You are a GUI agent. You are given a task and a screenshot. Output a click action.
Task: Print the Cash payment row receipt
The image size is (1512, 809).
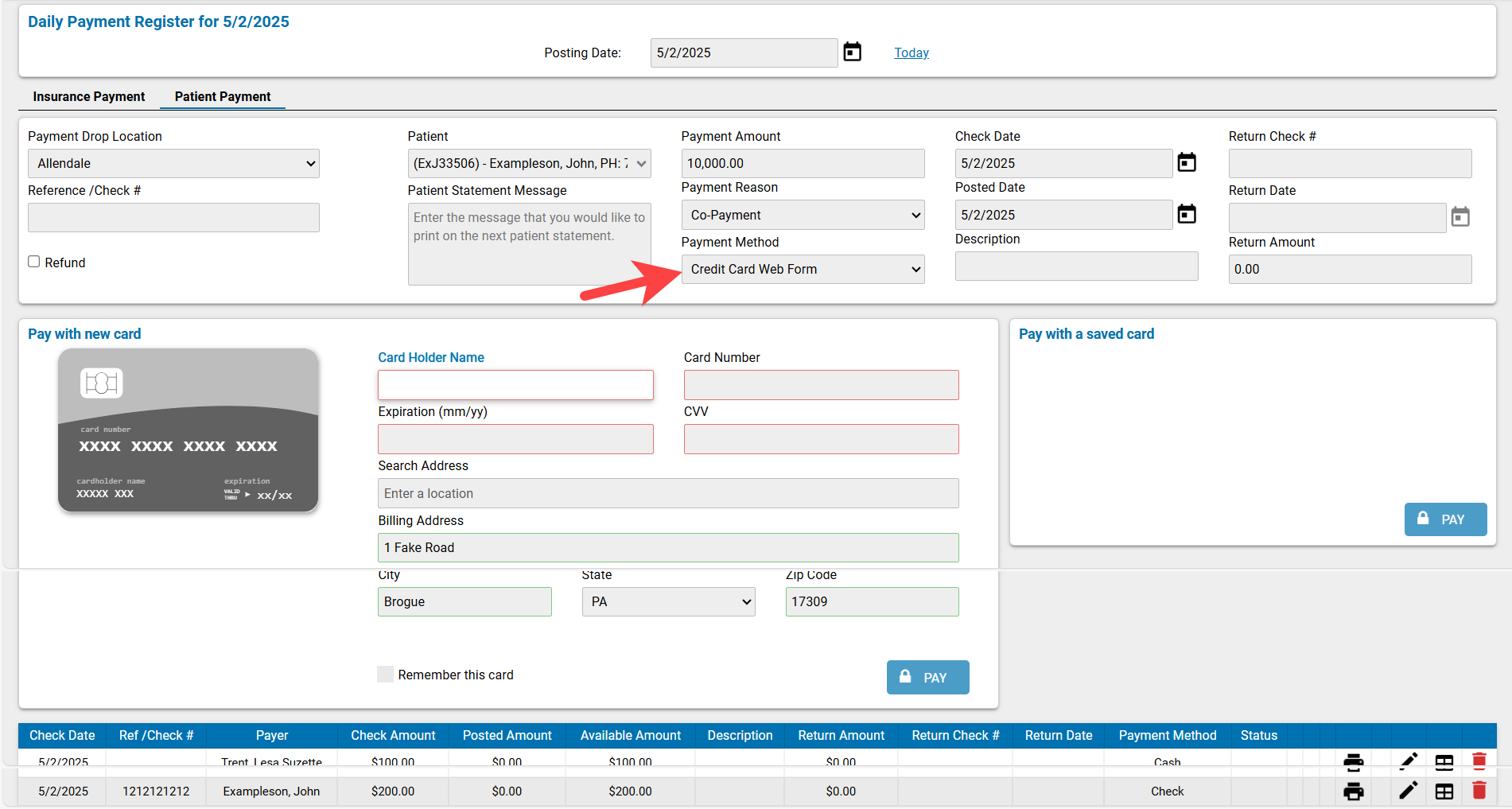tap(1354, 761)
